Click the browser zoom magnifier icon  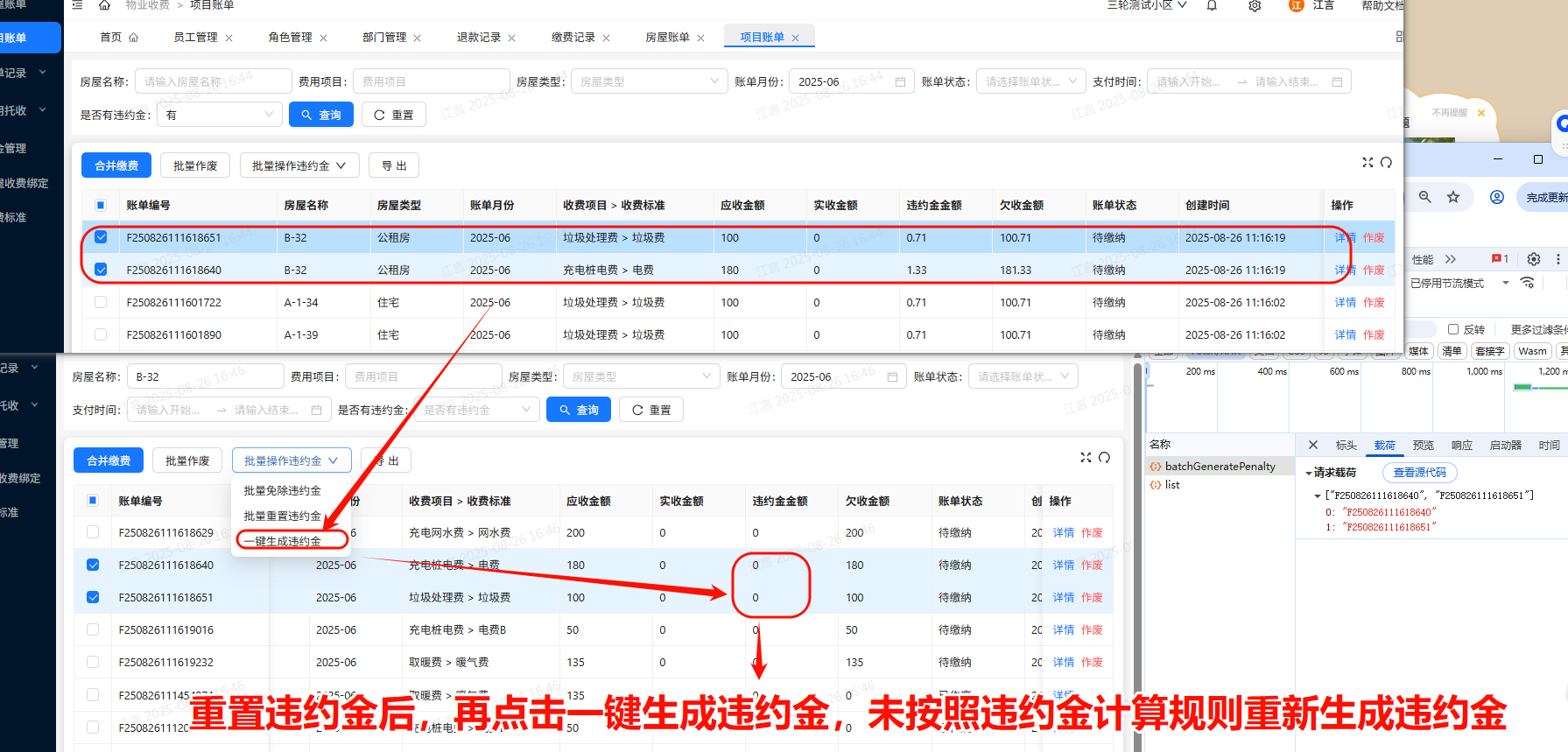[x=1425, y=197]
